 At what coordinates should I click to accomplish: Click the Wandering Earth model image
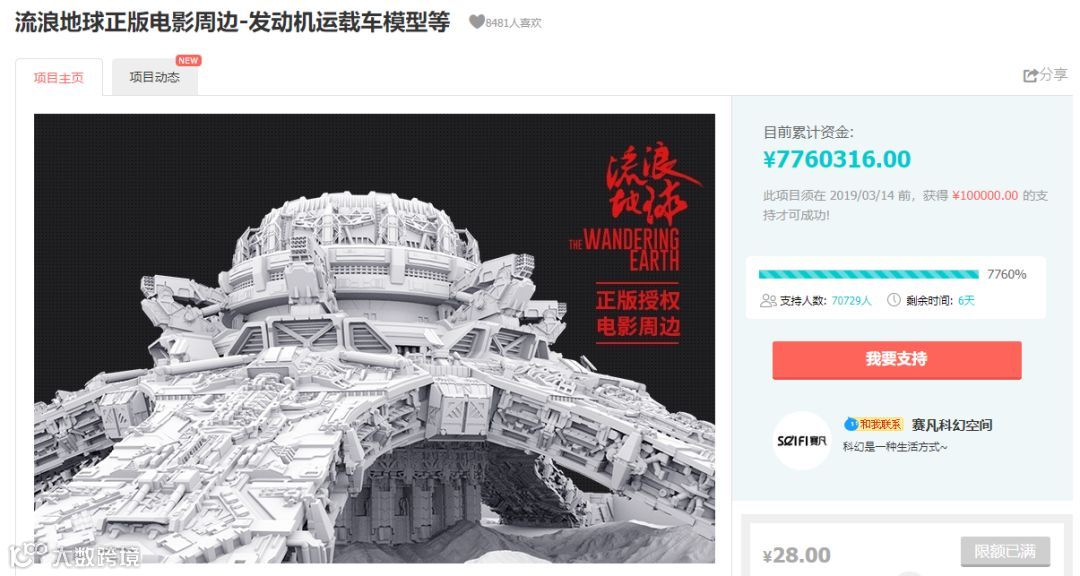[x=374, y=338]
